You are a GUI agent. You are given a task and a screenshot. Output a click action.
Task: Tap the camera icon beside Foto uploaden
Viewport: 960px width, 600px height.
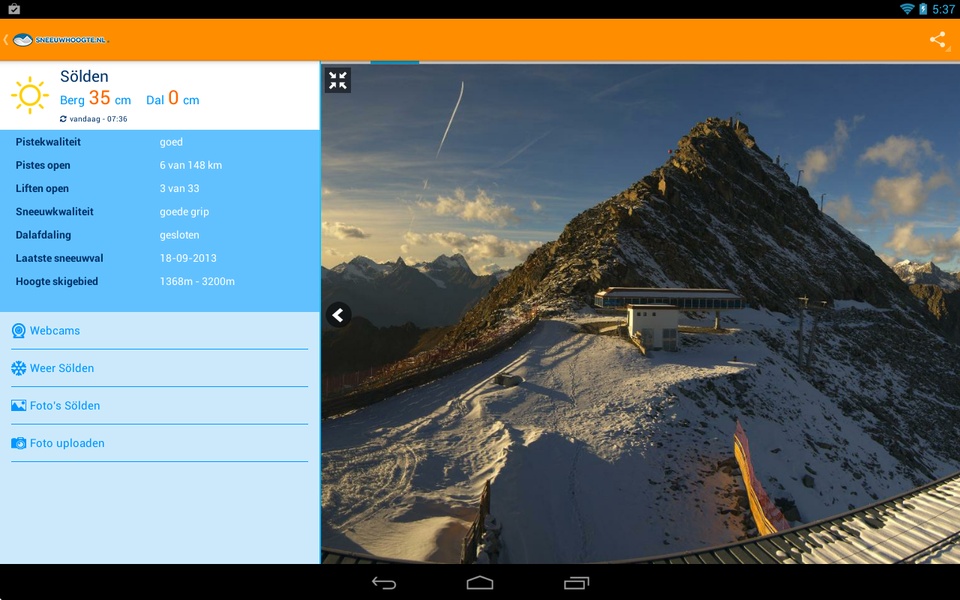(19, 443)
